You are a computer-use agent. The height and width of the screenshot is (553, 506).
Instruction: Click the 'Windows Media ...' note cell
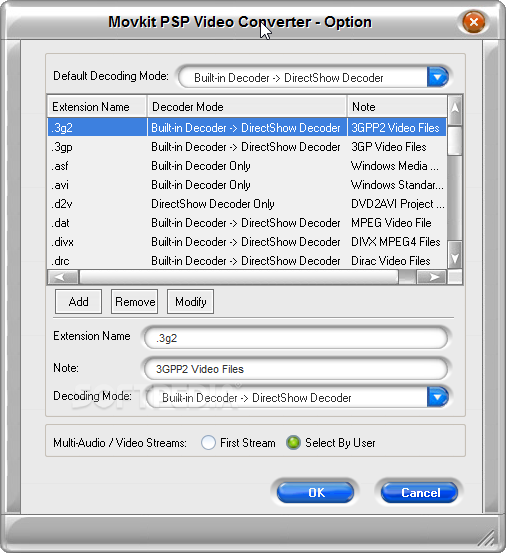point(395,166)
